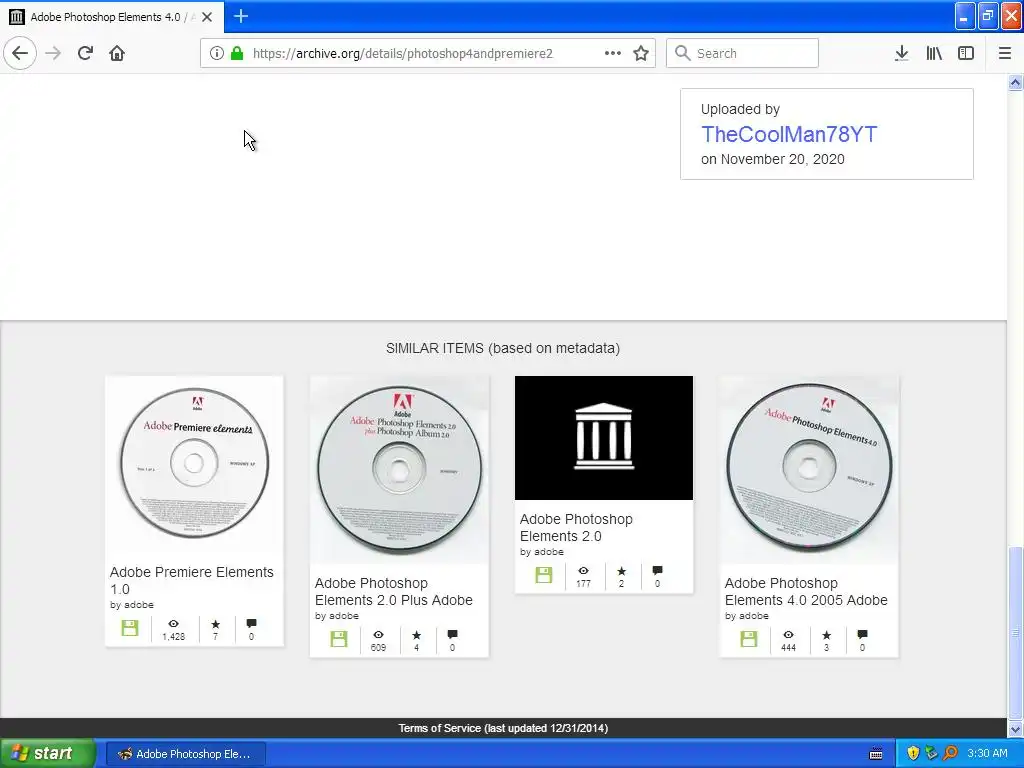Click favorites star showing 2
The image size is (1024, 768).
coord(621,571)
